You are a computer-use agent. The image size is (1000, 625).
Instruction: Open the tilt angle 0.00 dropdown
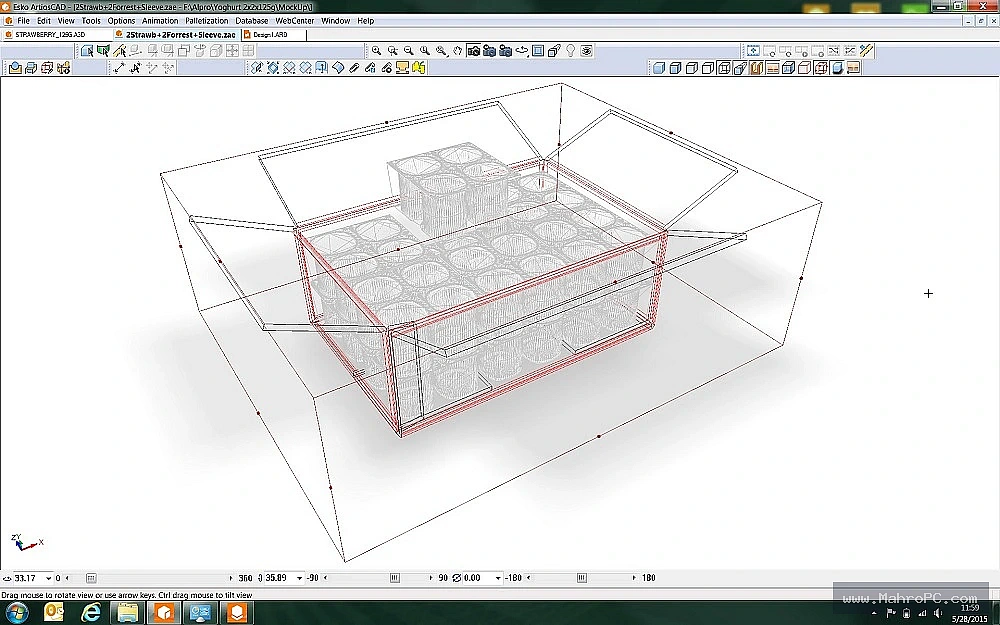[x=497, y=578]
